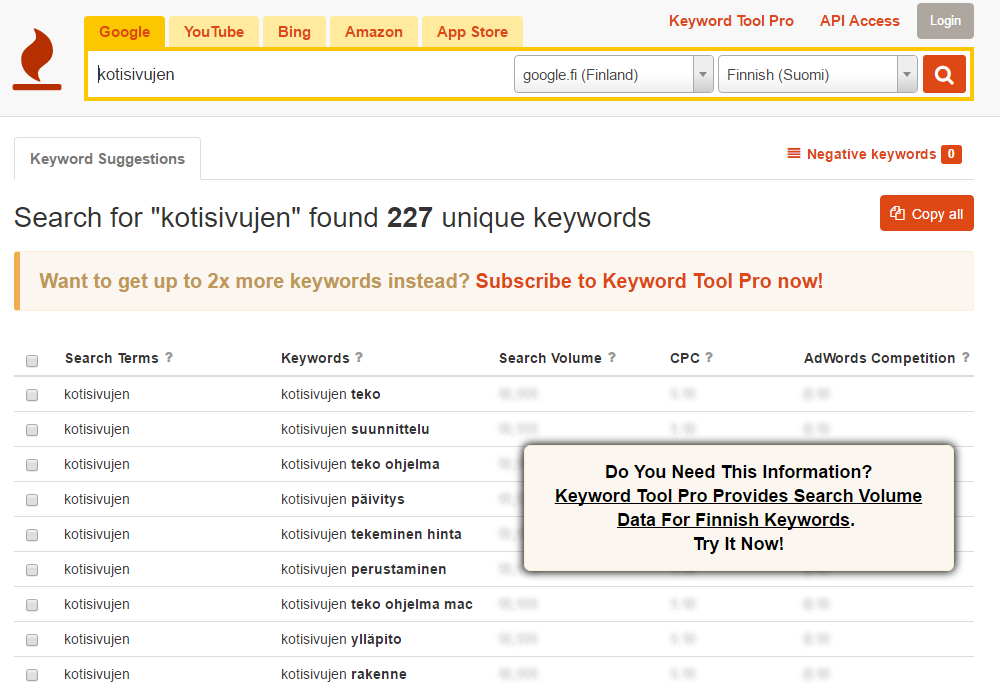1000x684 pixels.
Task: Switch to the Amazon tab
Action: (374, 32)
